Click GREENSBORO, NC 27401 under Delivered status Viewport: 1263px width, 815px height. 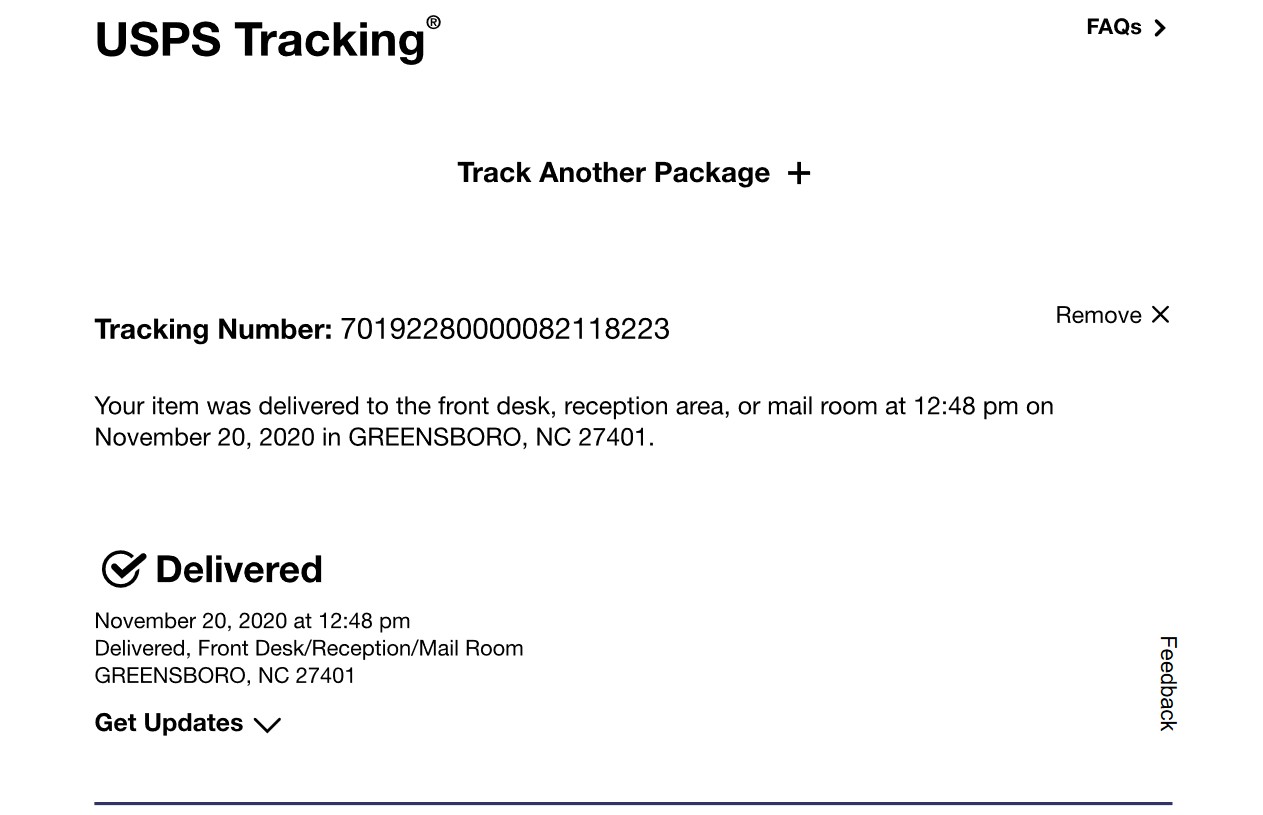click(225, 675)
